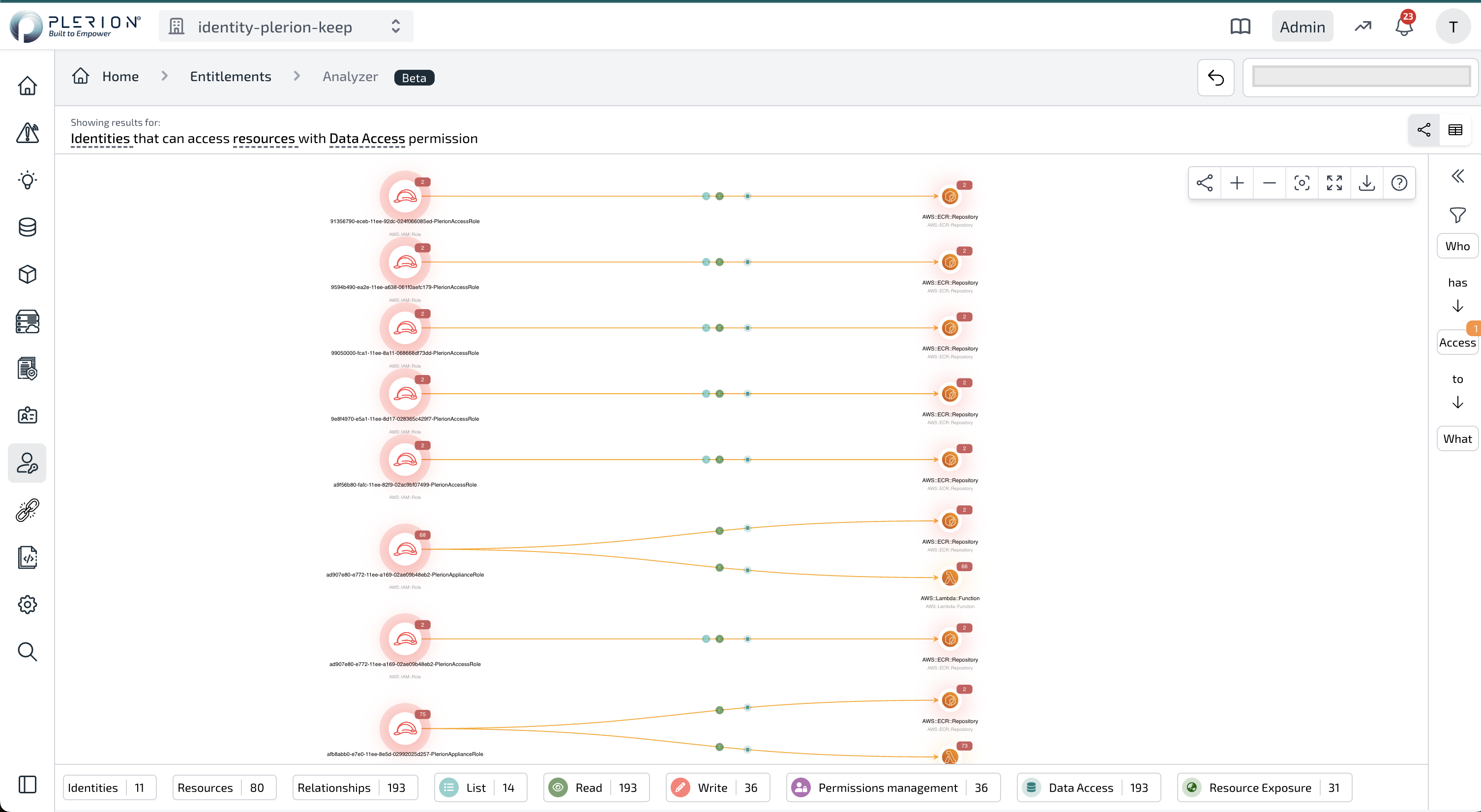The image size is (1481, 812).
Task: Collapse the sidebar panel icon at bottom
Action: (x=27, y=784)
